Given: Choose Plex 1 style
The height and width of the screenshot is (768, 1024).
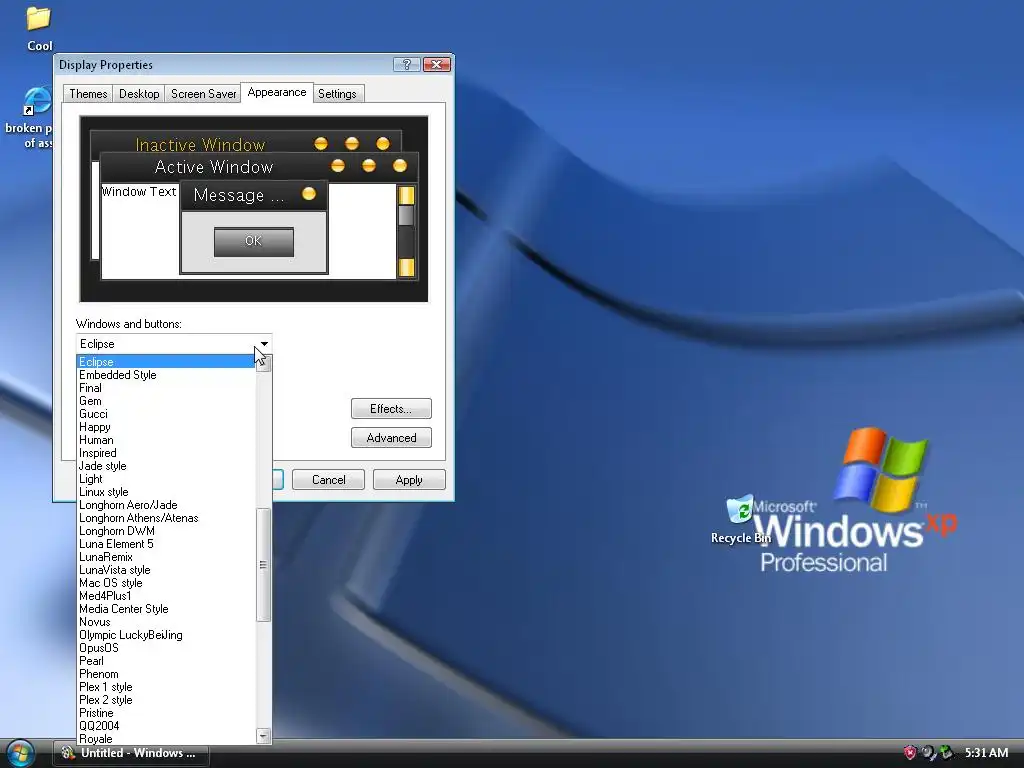Looking at the screenshot, I should tap(165, 687).
